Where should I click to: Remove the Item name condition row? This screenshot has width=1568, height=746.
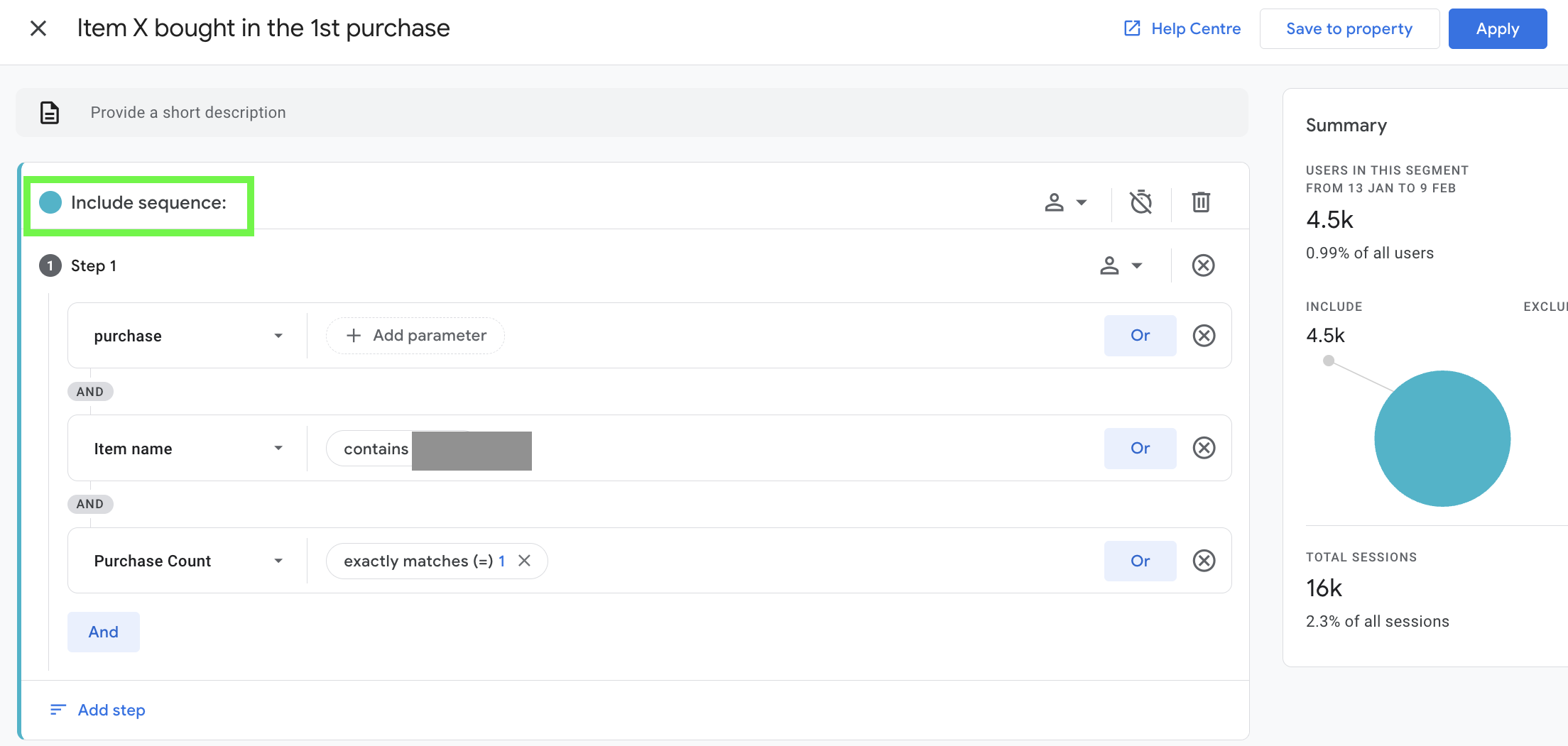pos(1204,448)
